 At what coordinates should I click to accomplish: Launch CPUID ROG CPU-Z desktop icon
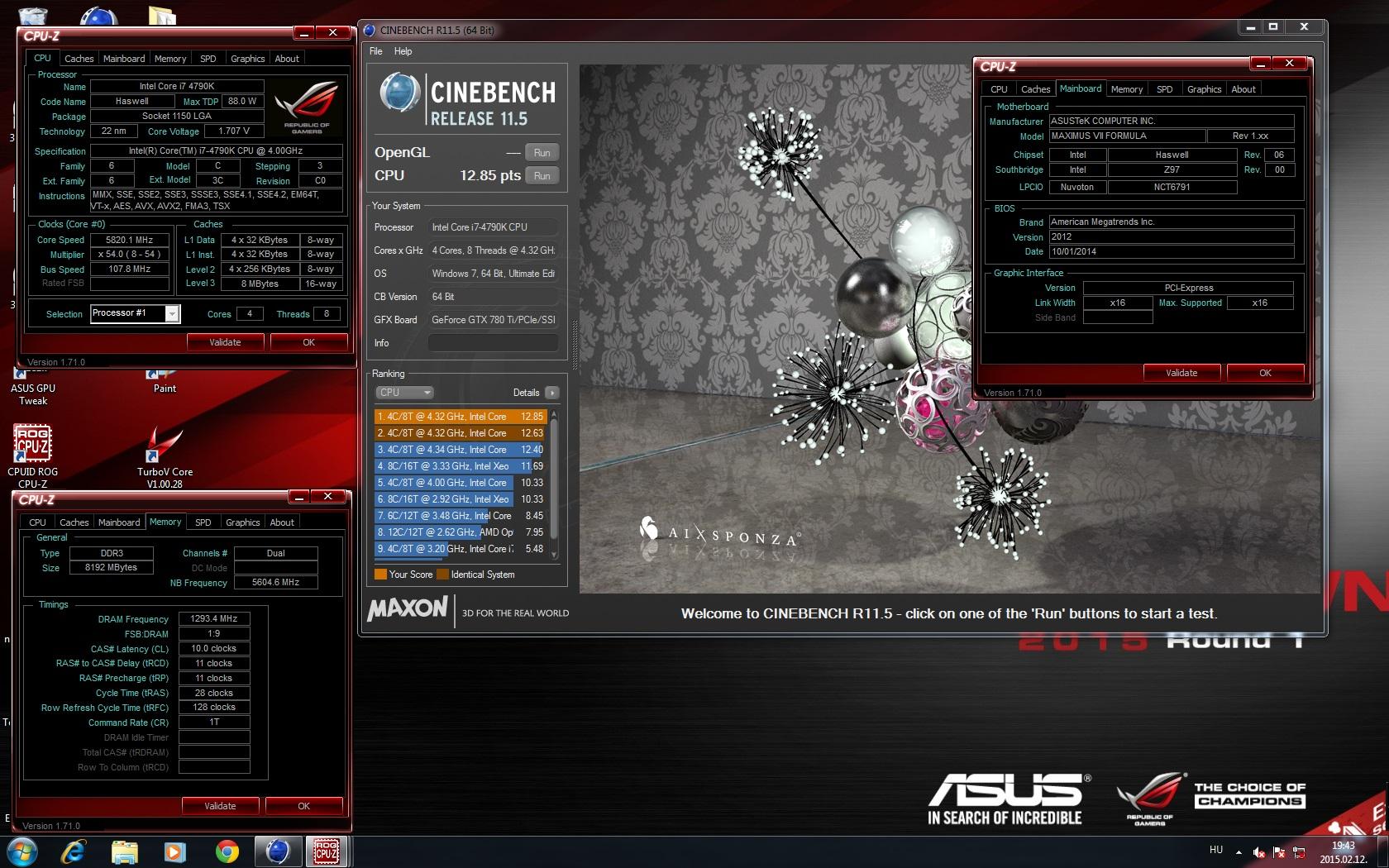[32, 455]
